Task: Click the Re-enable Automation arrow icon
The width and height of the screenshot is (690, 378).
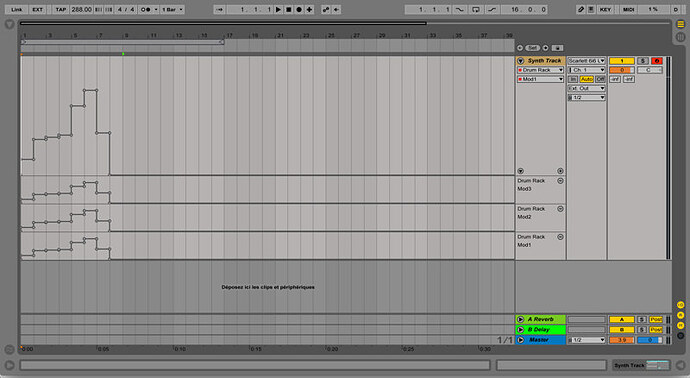Action: pyautogui.click(x=336, y=9)
